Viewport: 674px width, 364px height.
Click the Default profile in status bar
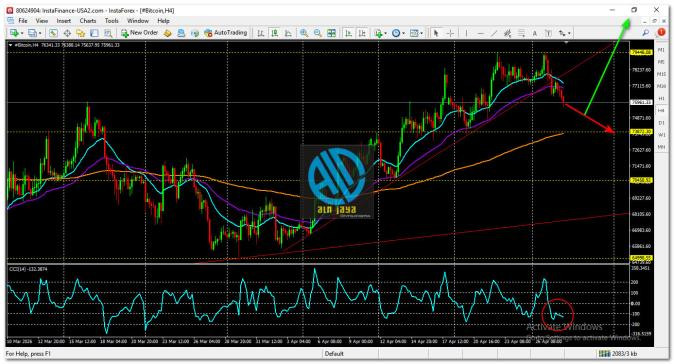click(x=334, y=354)
